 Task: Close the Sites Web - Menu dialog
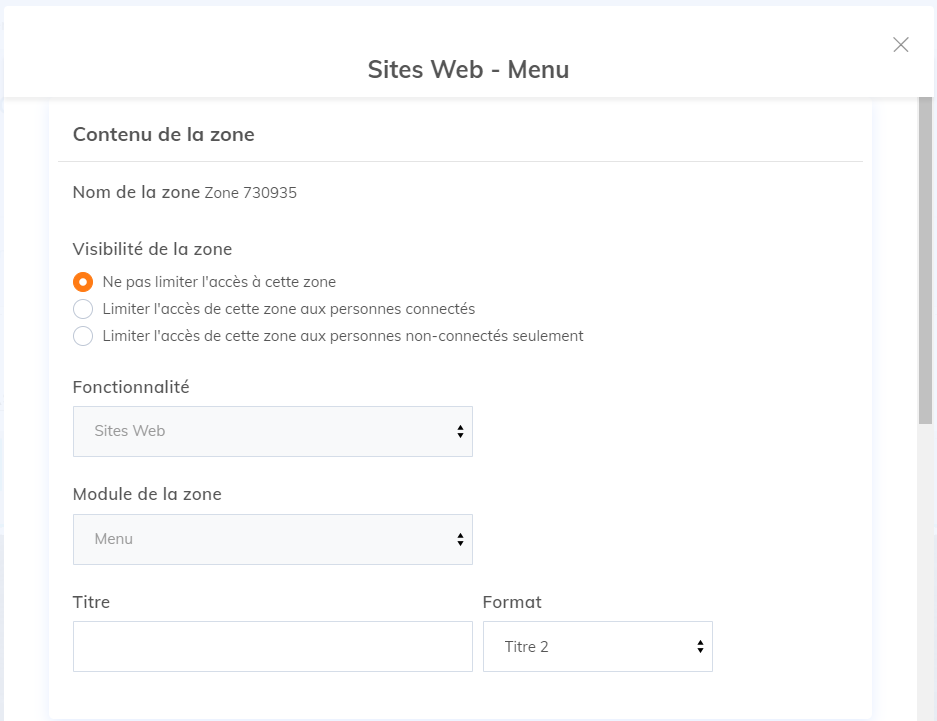tap(900, 44)
